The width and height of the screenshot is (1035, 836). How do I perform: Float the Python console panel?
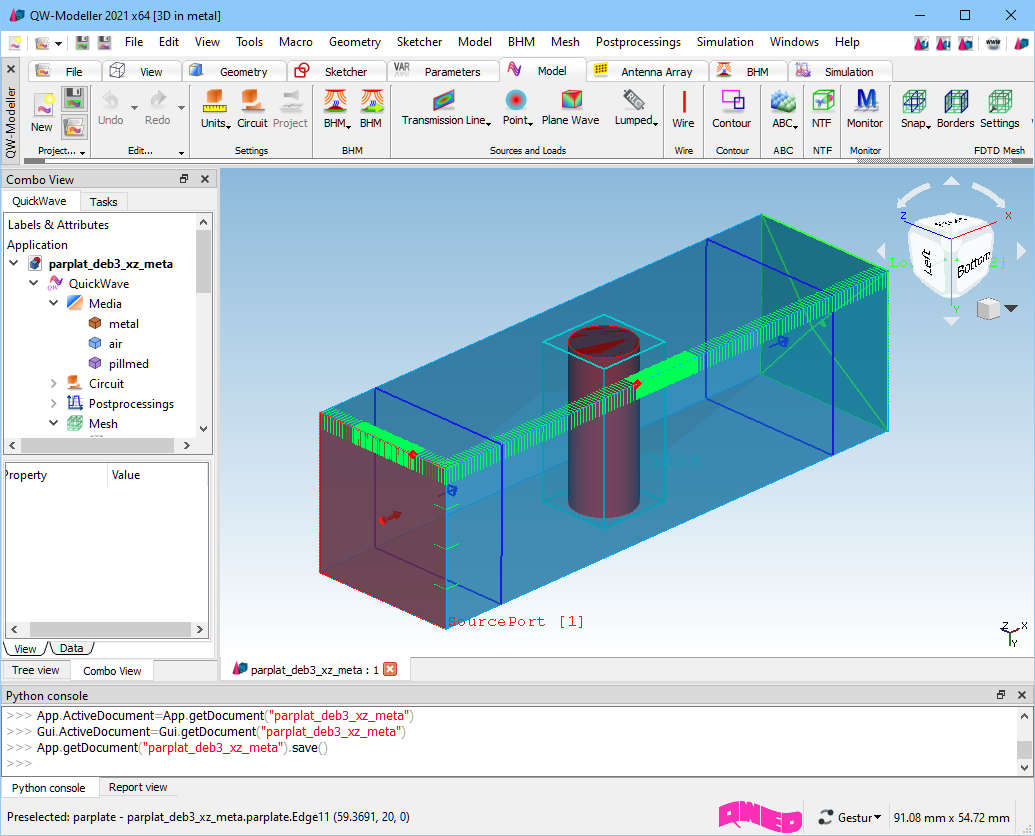pos(1001,695)
